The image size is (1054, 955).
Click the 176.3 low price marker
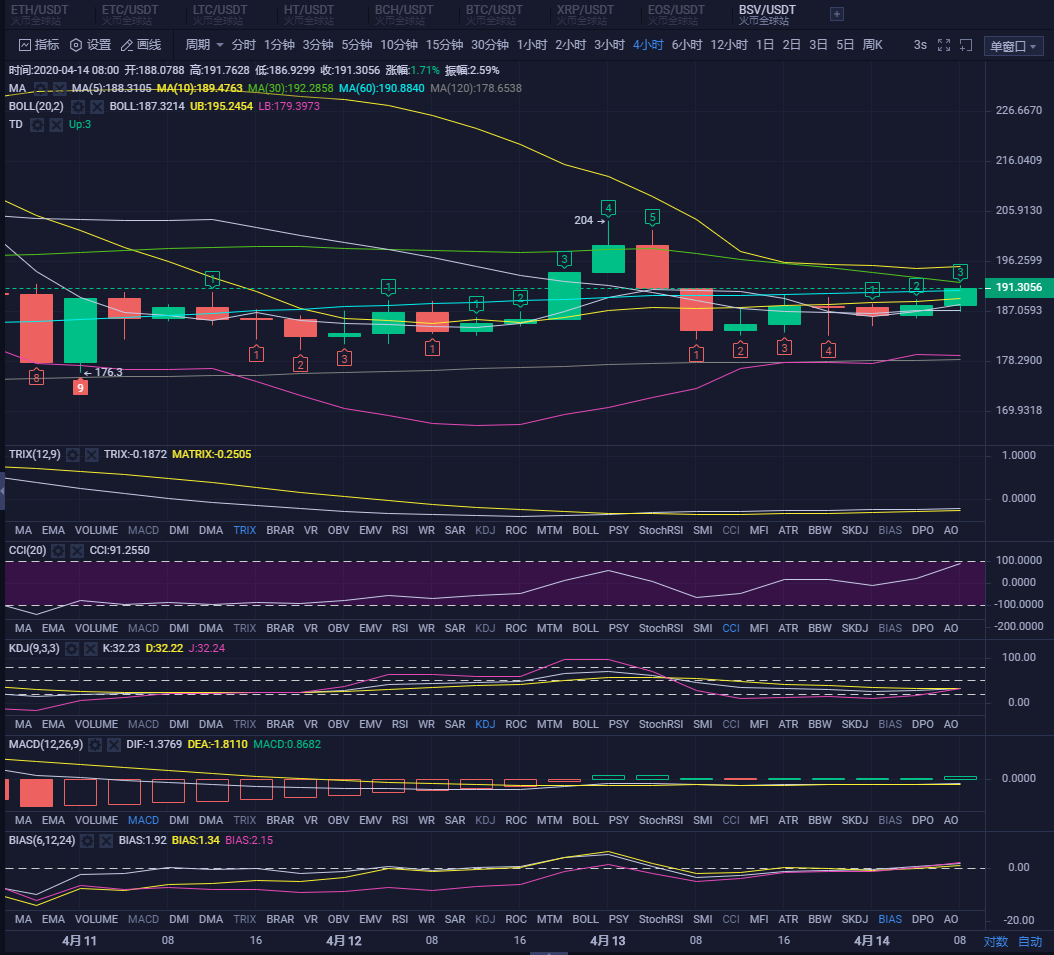103,372
